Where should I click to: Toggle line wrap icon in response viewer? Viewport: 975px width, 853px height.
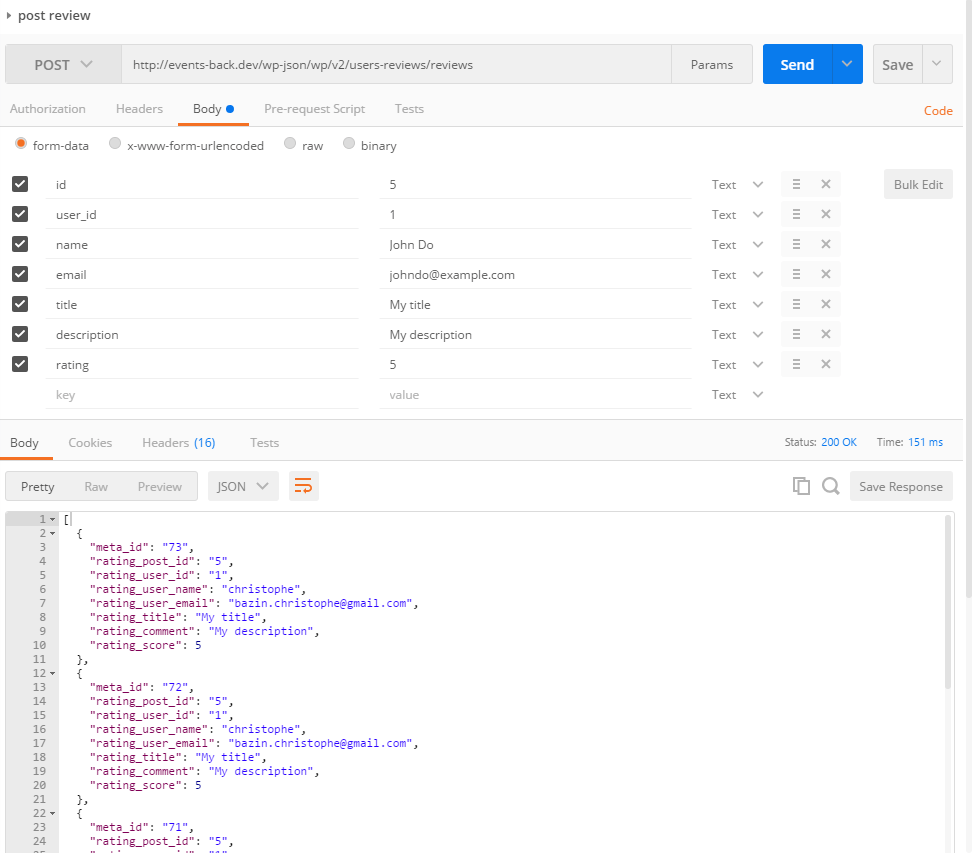tap(303, 486)
